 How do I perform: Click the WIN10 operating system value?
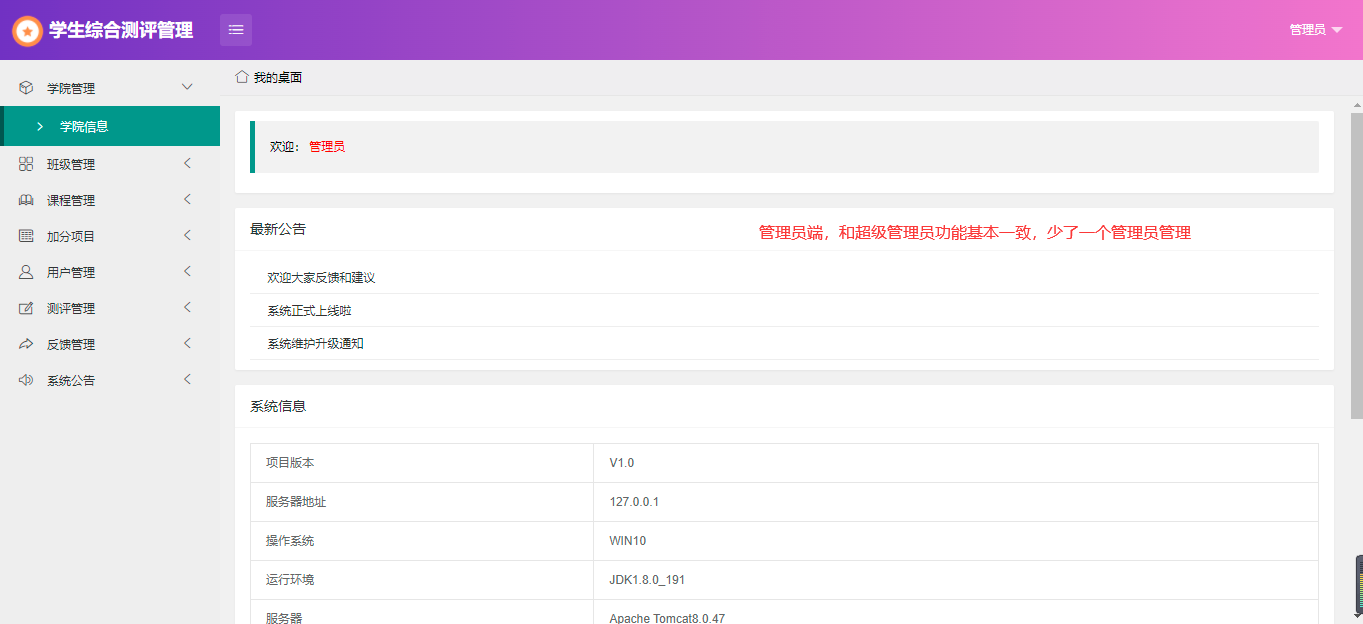pos(628,541)
